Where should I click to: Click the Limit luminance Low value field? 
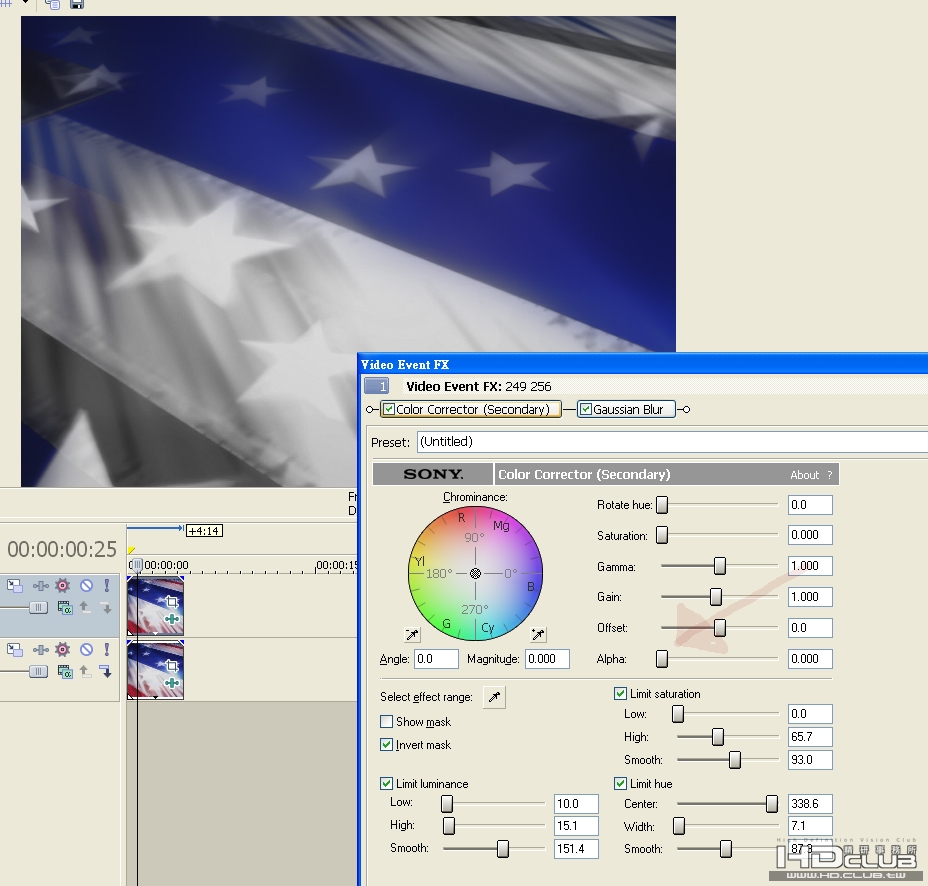click(576, 804)
